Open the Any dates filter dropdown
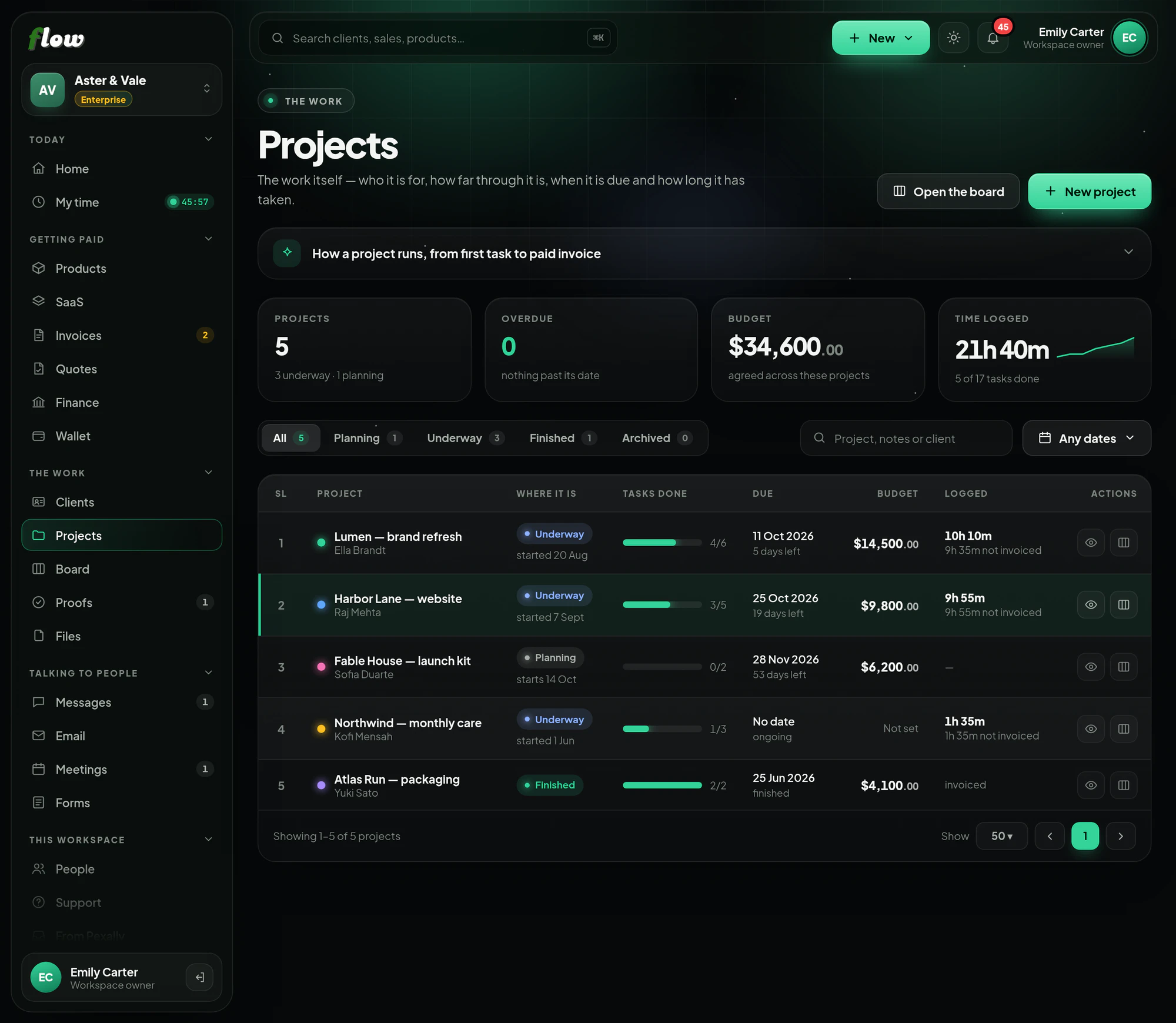 coord(1087,438)
